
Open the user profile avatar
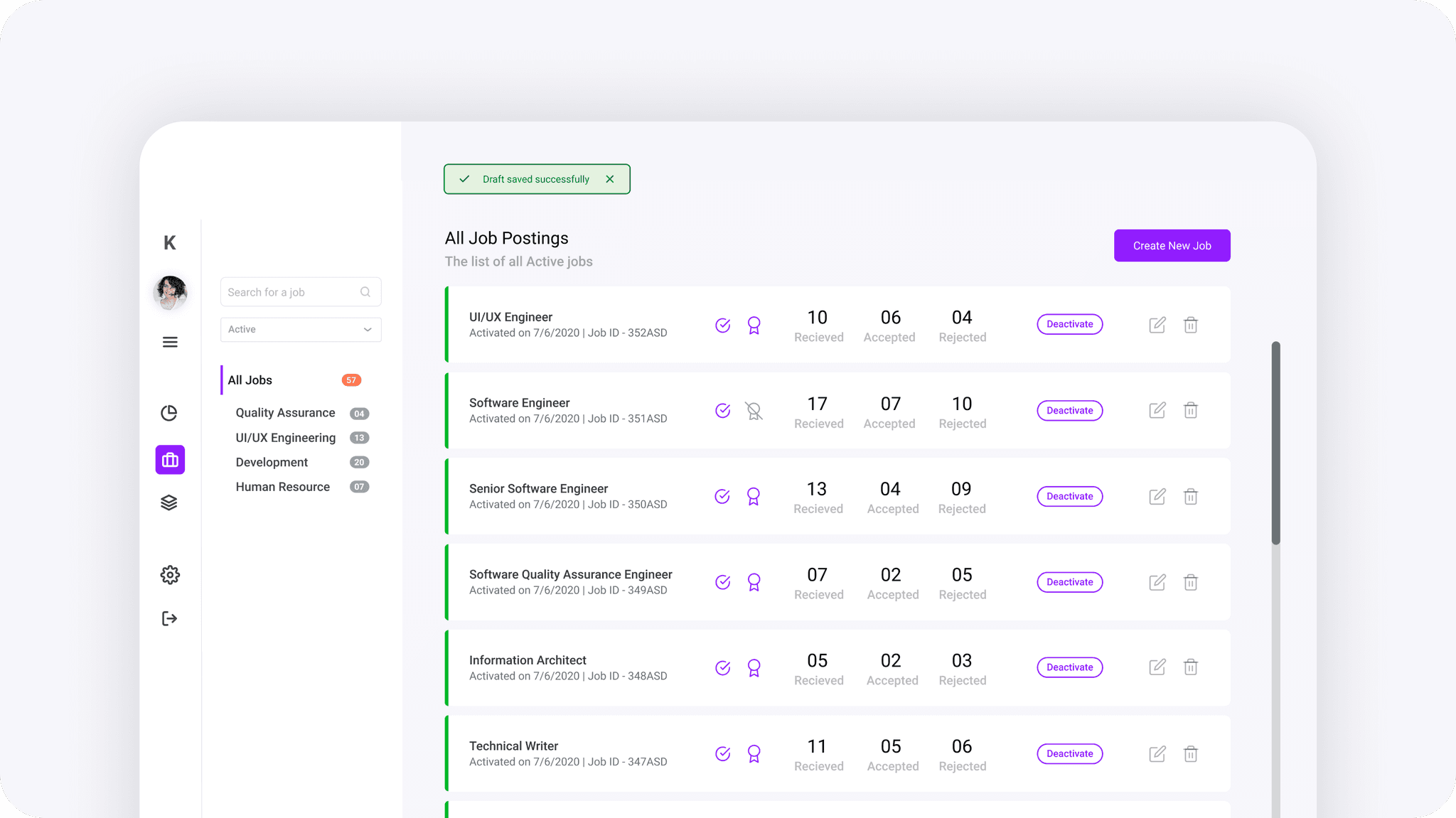coord(171,292)
